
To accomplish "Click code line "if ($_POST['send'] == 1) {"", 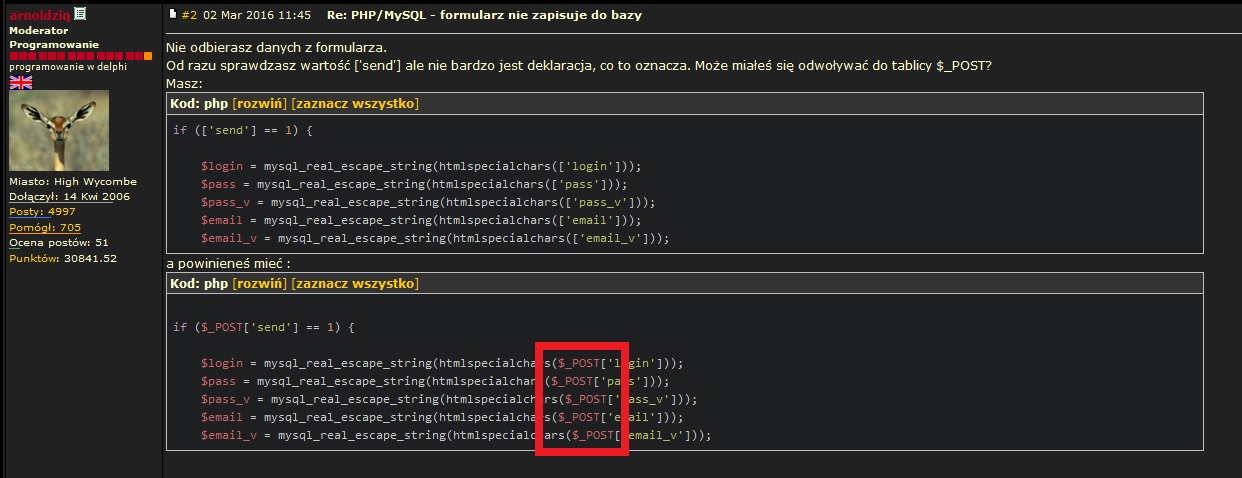I will coord(265,327).
